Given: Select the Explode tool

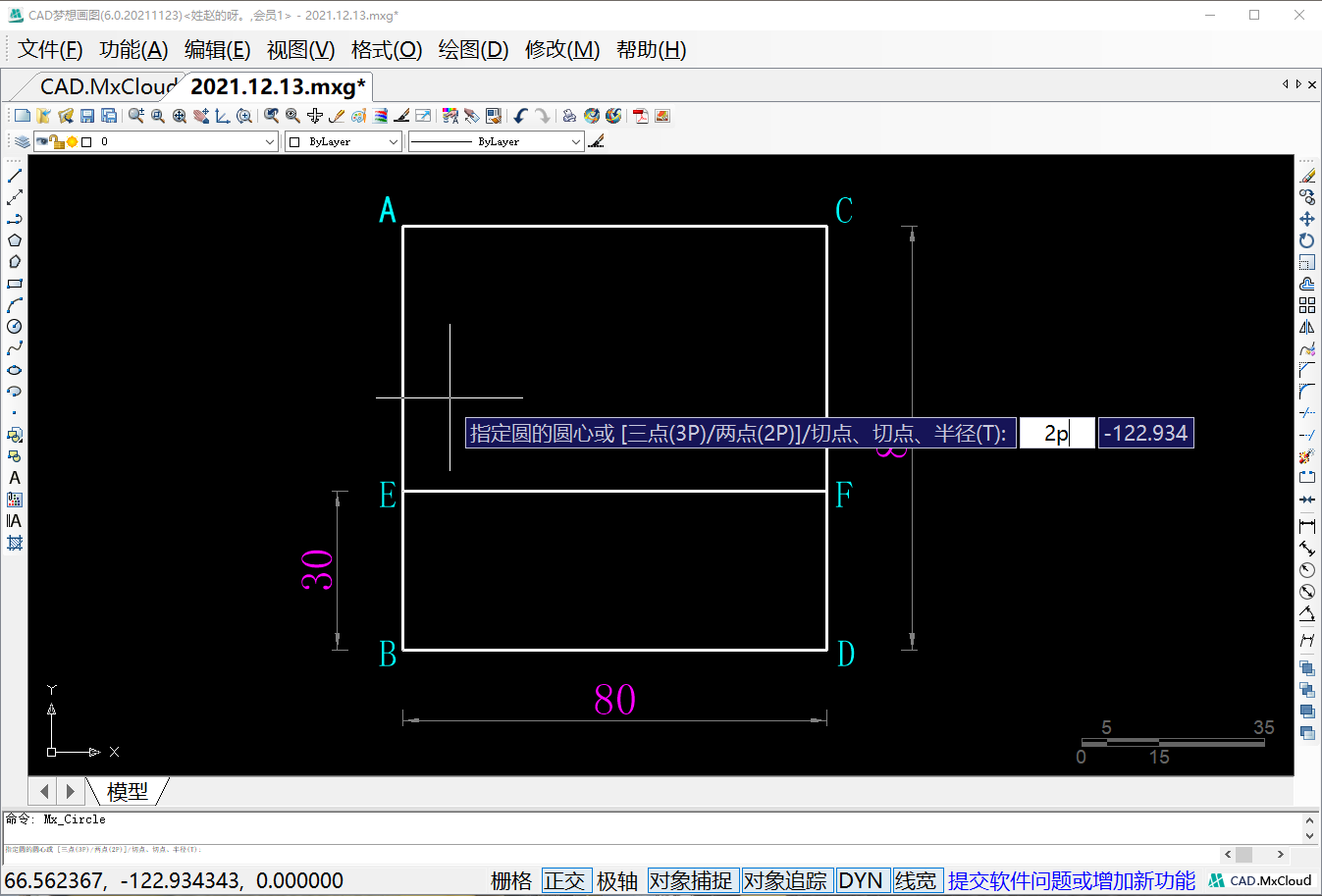Looking at the screenshot, I should coord(1307,456).
